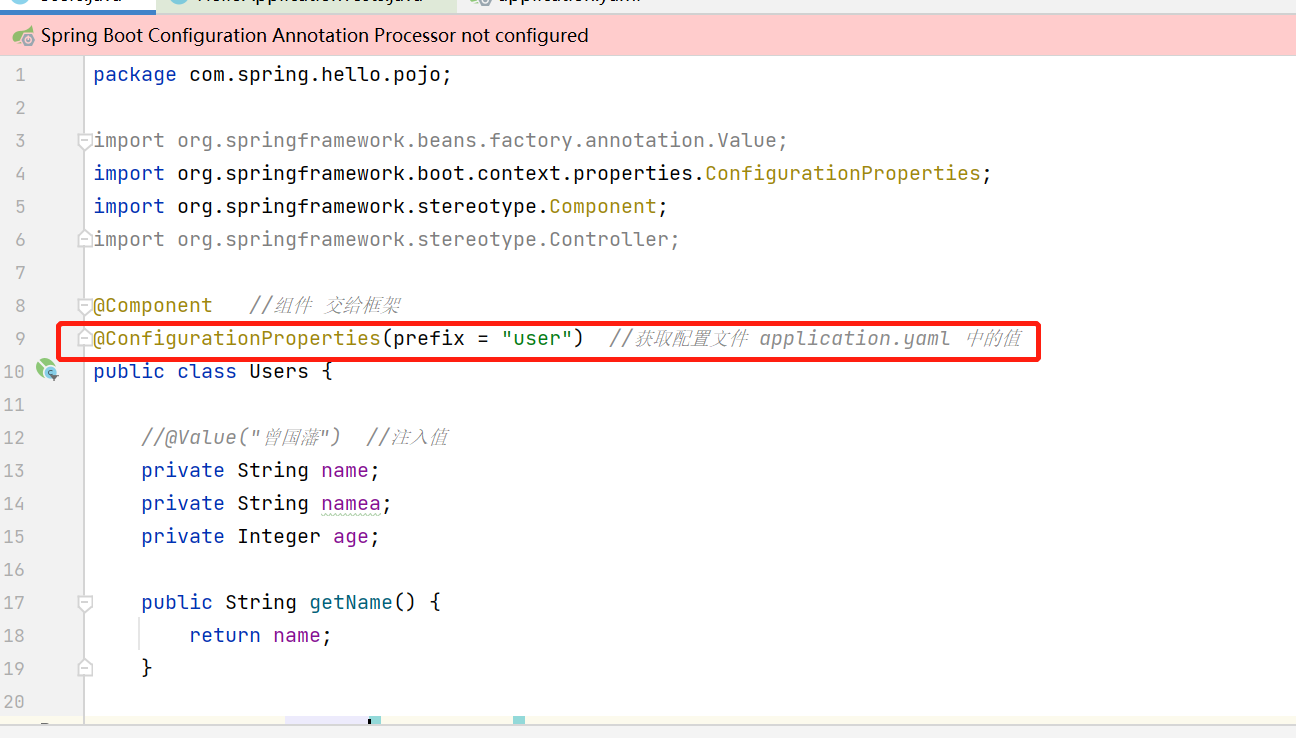
Task: Click the commented-out @Value("曾国藩") annotation
Action: click(x=241, y=437)
